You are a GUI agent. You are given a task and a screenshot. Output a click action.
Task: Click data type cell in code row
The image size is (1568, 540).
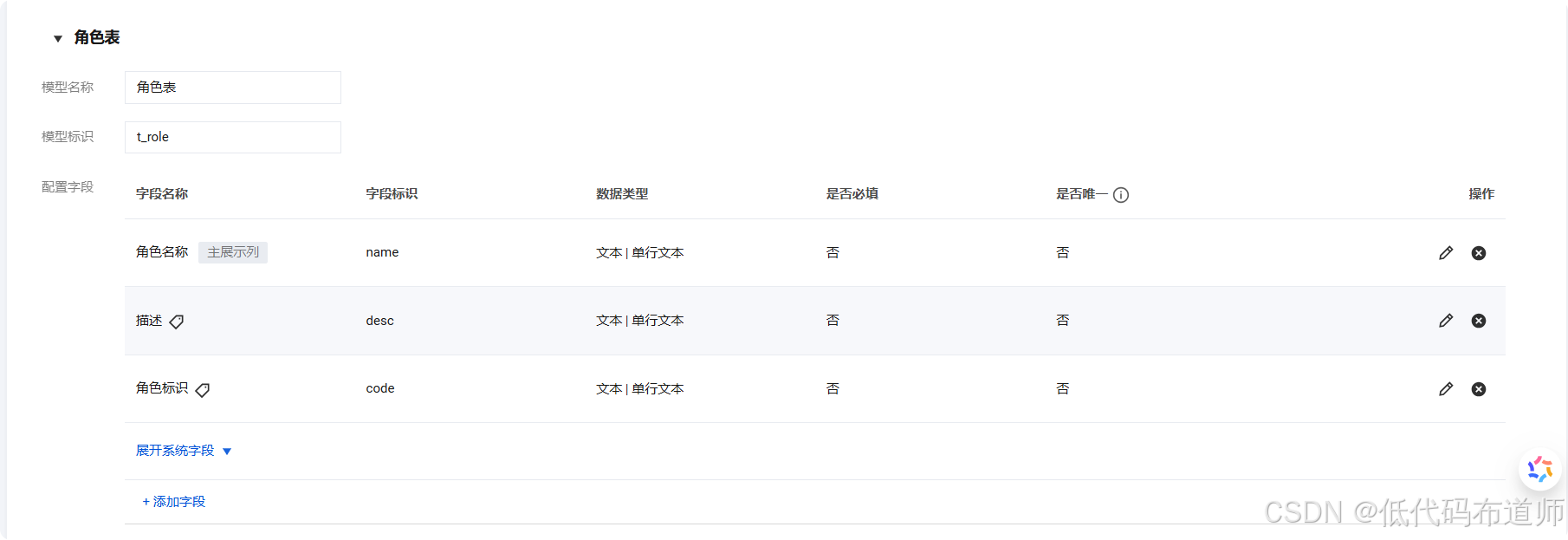pos(640,389)
